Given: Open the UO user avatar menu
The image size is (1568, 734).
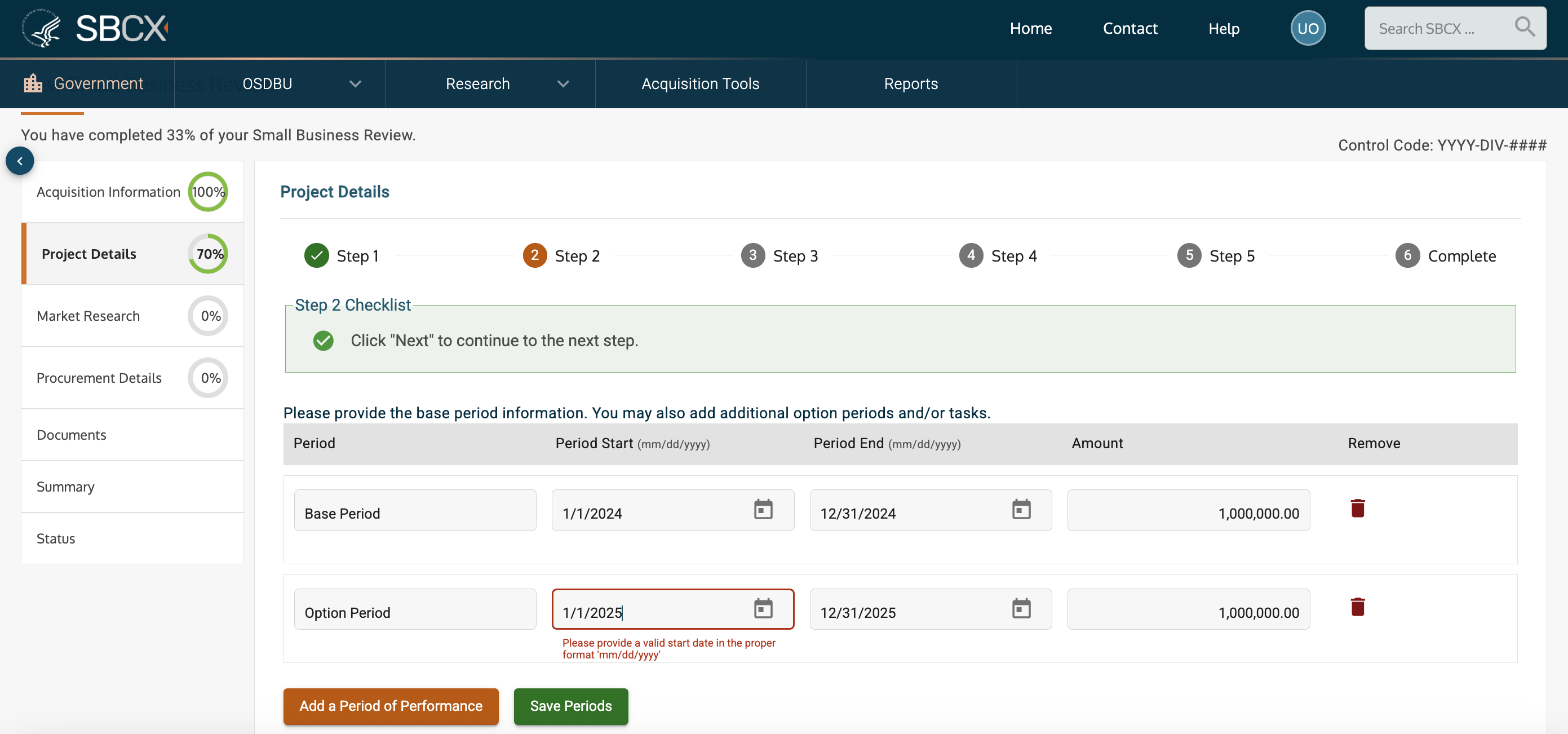Looking at the screenshot, I should point(1308,29).
